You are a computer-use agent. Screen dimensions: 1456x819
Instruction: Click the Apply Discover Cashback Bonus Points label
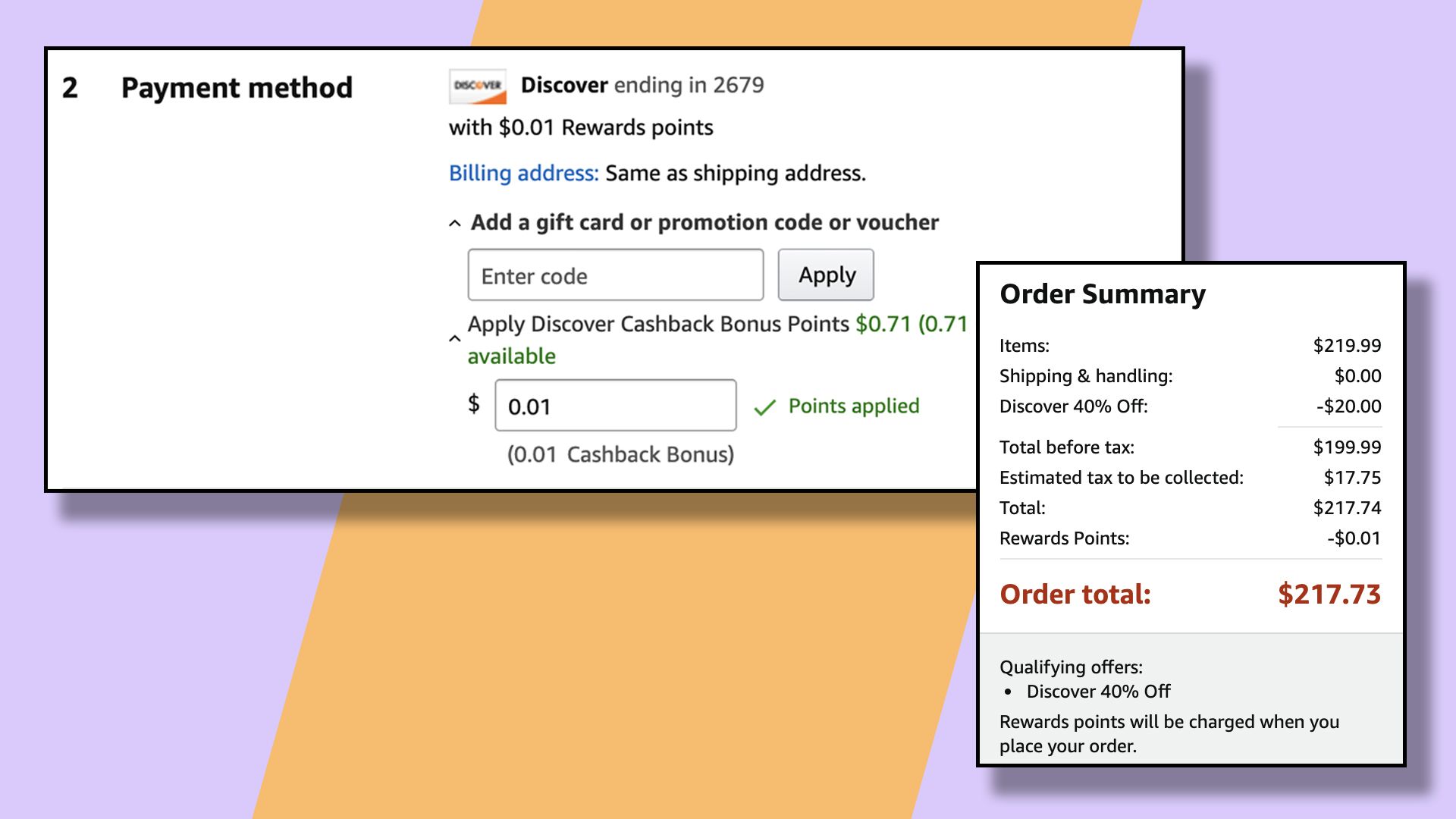pyautogui.click(x=658, y=325)
